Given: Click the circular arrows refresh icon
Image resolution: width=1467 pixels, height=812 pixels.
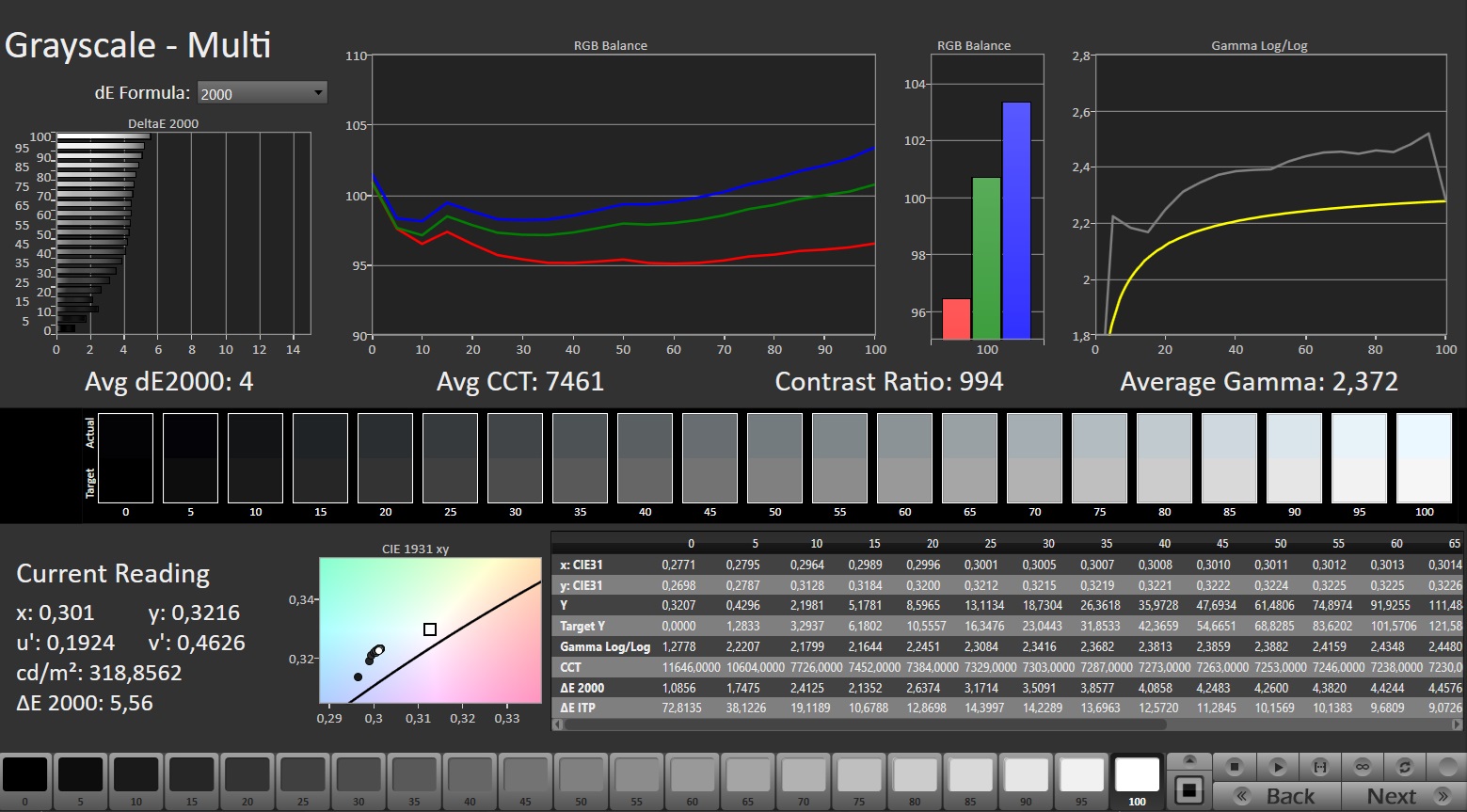Looking at the screenshot, I should (x=1404, y=767).
